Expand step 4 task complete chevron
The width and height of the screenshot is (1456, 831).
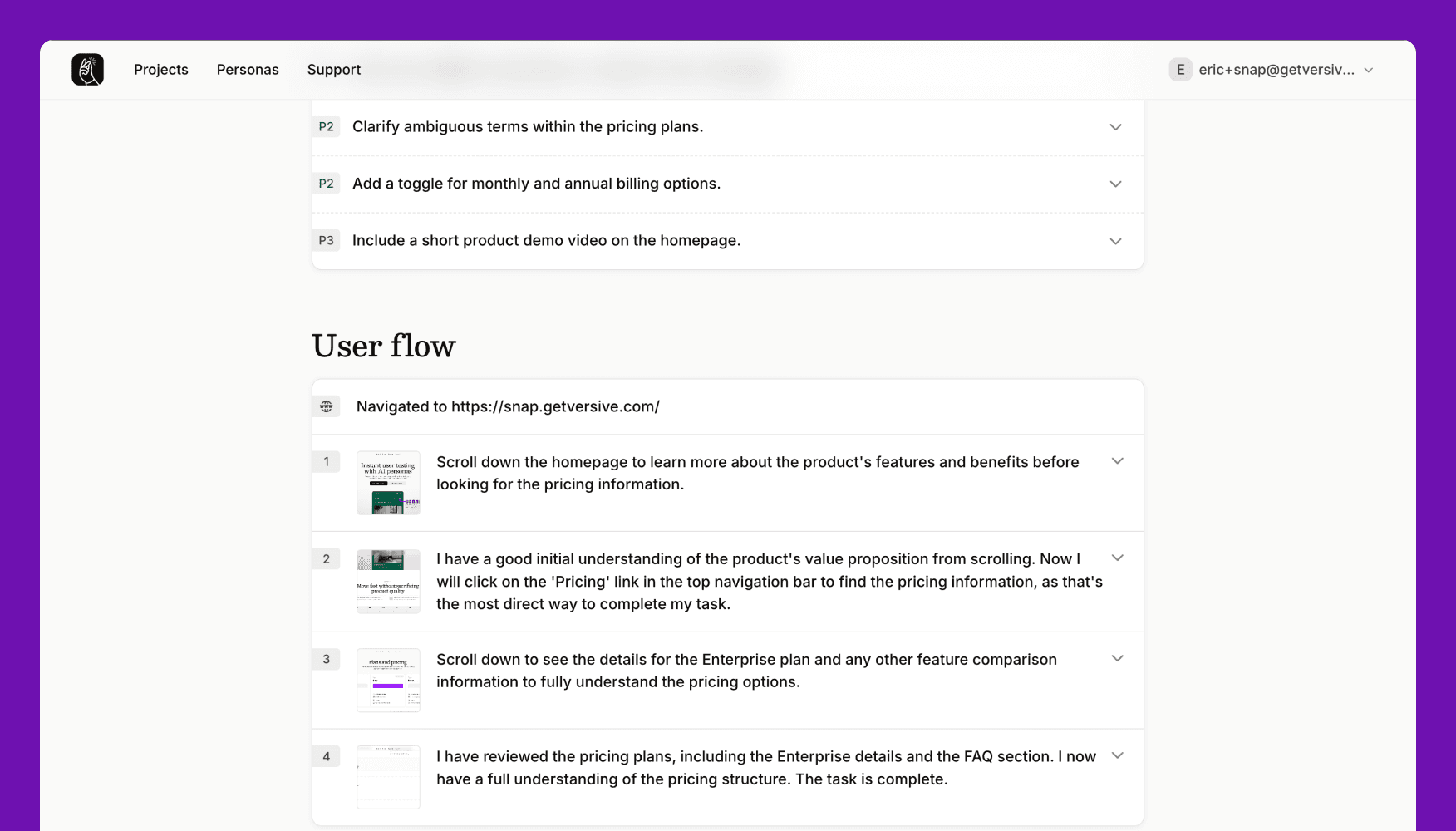1117,756
